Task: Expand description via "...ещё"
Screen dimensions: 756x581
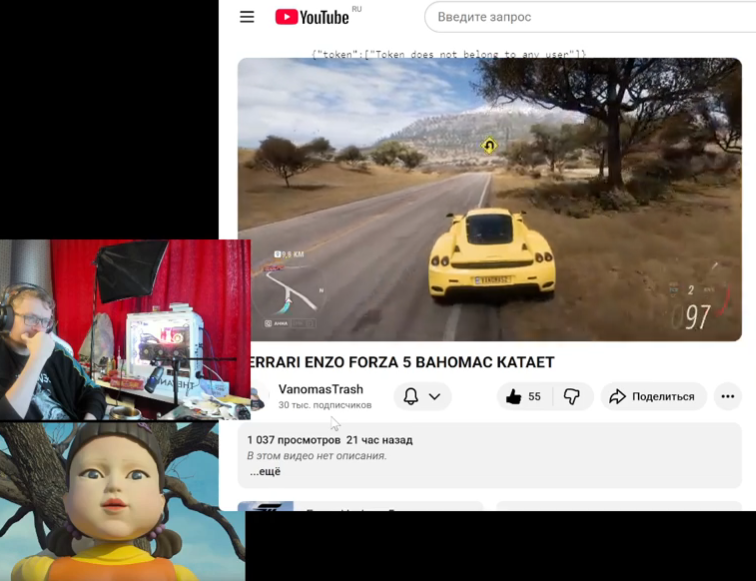Action: pyautogui.click(x=265, y=472)
